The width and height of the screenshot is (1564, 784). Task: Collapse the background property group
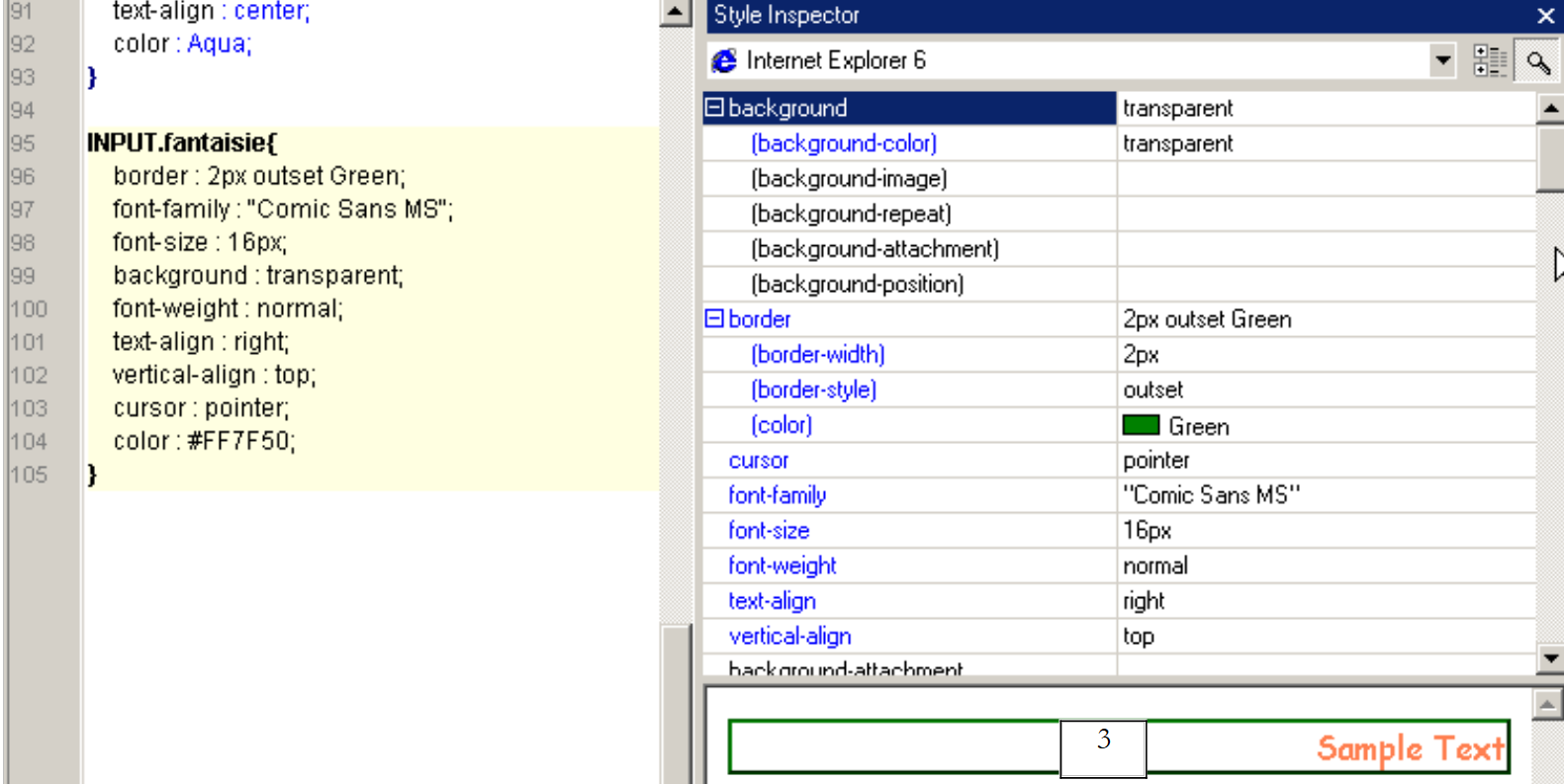click(x=714, y=108)
